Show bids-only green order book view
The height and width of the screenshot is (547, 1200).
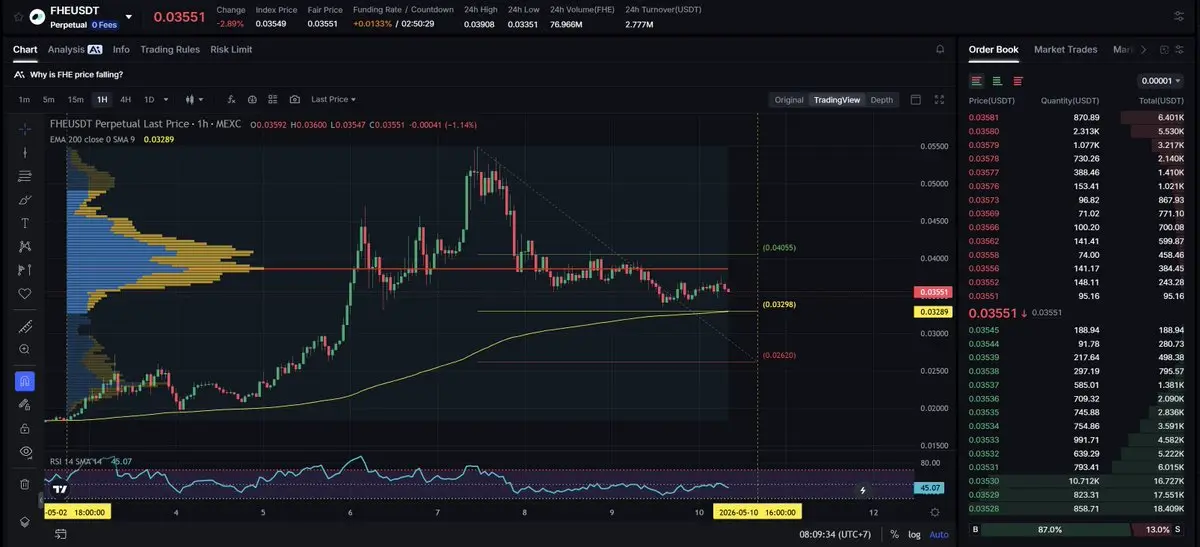[x=997, y=81]
